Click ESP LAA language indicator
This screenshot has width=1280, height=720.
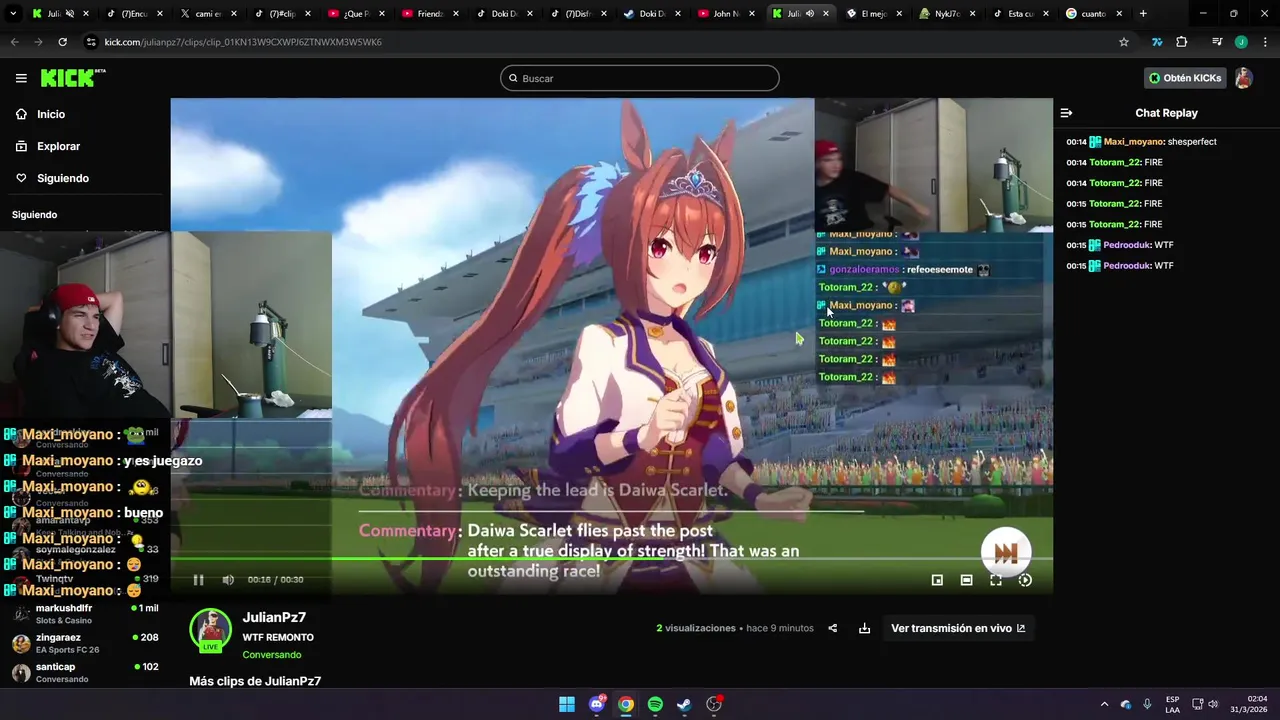pos(1172,704)
